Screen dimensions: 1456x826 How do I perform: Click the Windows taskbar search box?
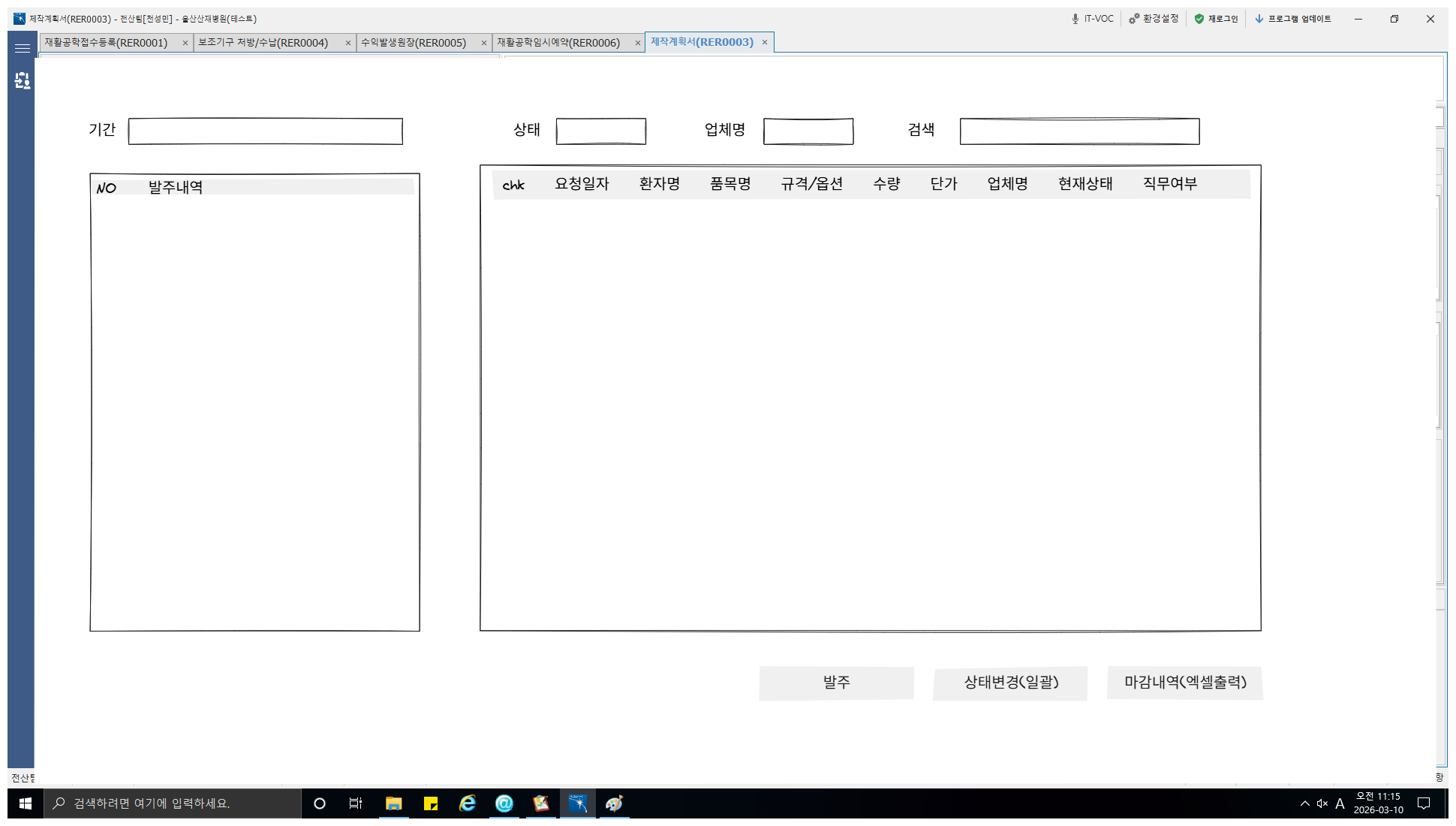coord(173,803)
